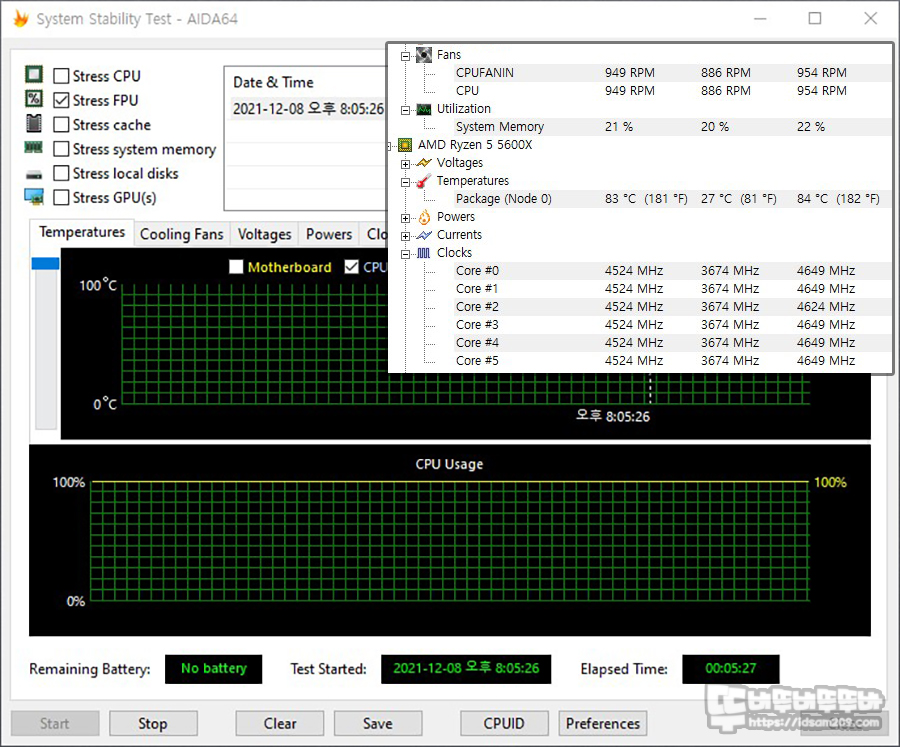Image resolution: width=900 pixels, height=747 pixels.
Task: Click the Voltages lightning icon
Action: 424,162
